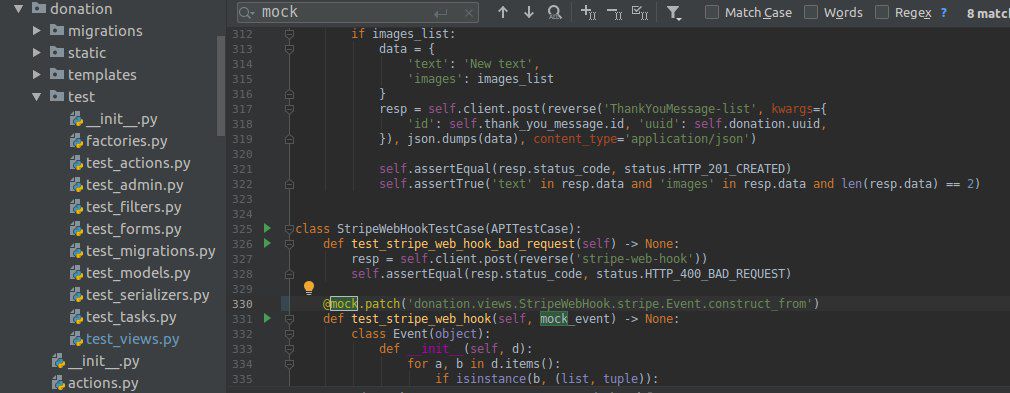The height and width of the screenshot is (393, 1010).
Task: Expand static folder
Action: pos(37,53)
